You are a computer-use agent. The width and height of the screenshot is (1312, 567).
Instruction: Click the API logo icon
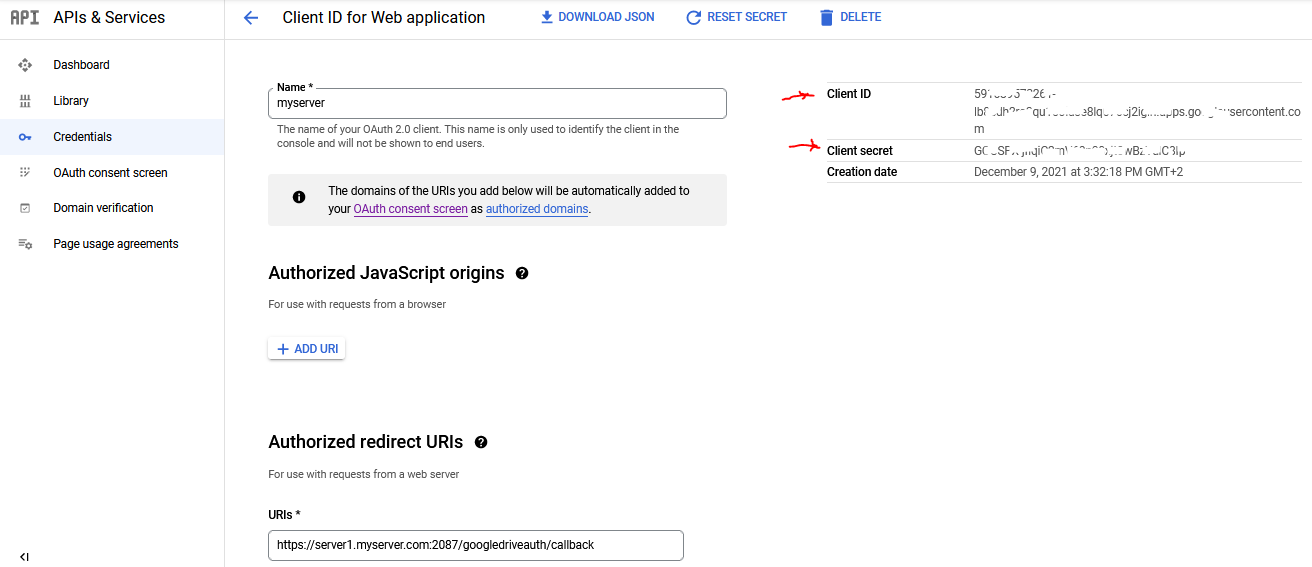(24, 18)
